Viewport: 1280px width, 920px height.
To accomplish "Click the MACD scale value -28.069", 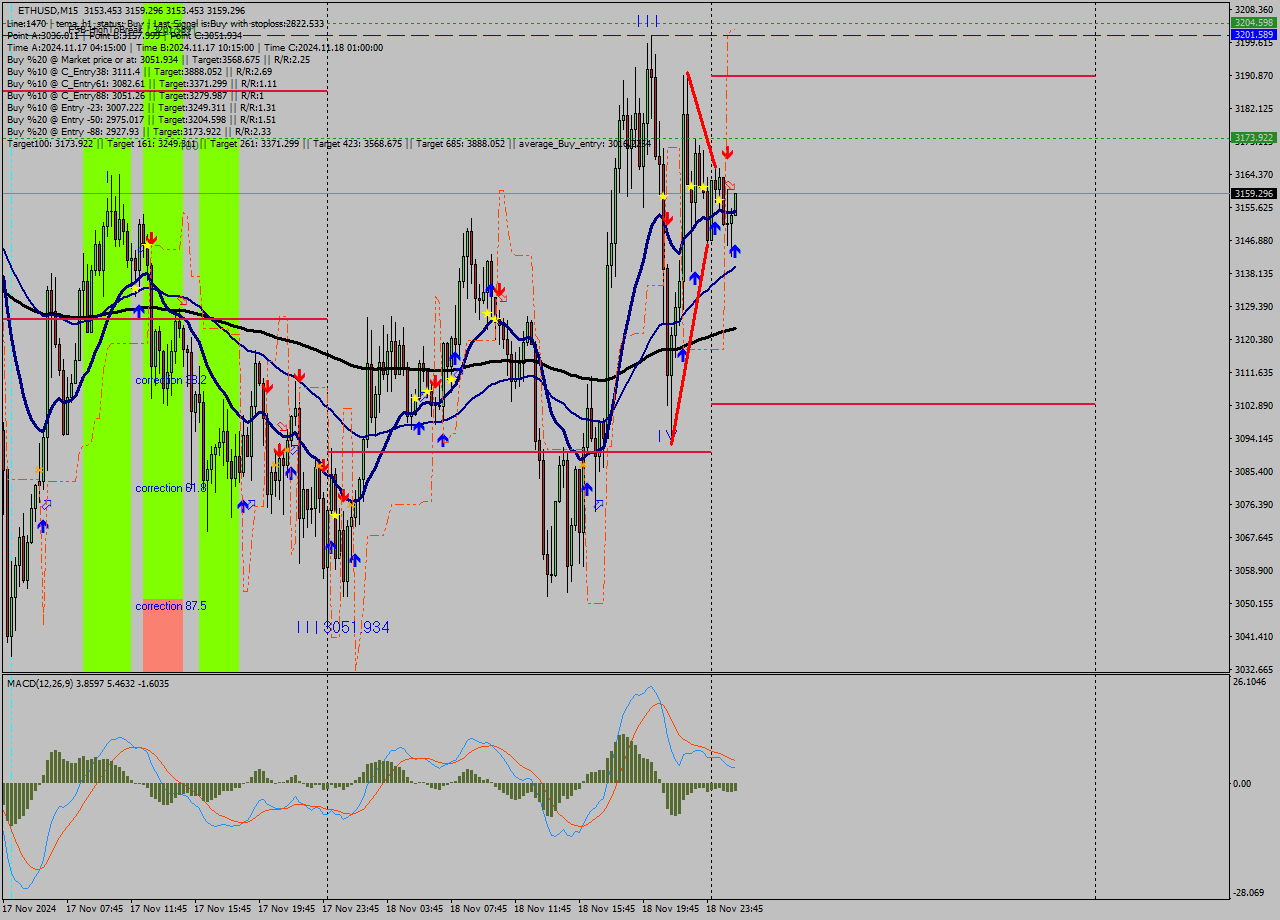I will pyautogui.click(x=1250, y=892).
